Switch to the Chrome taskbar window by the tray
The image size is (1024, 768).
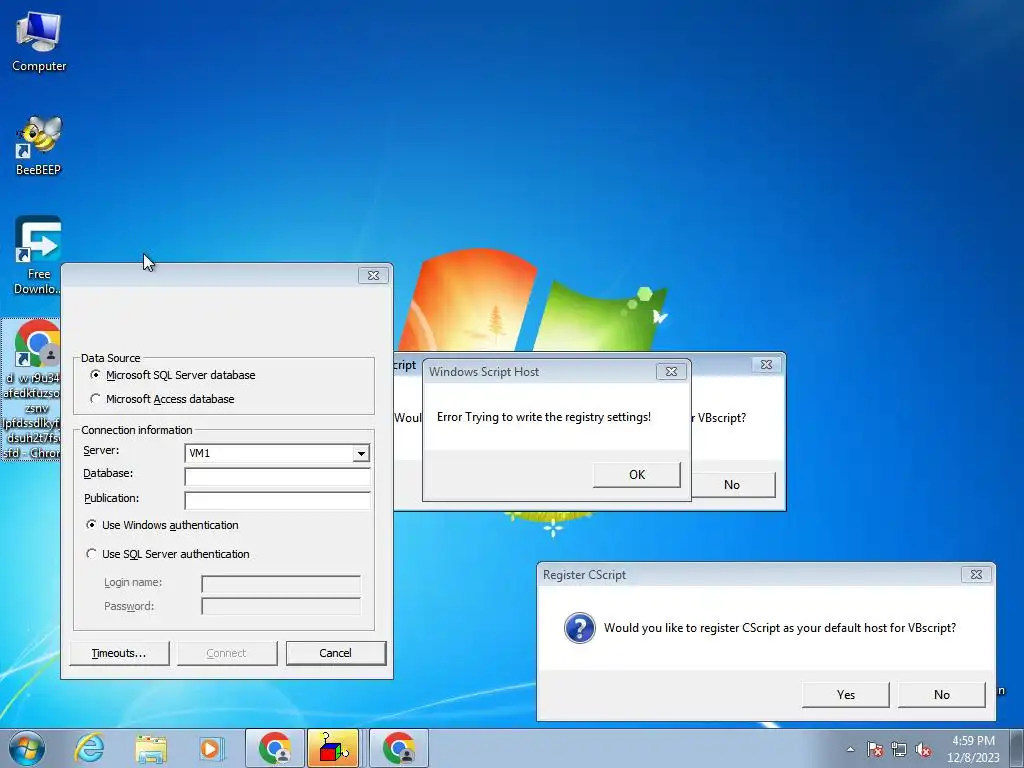[399, 748]
